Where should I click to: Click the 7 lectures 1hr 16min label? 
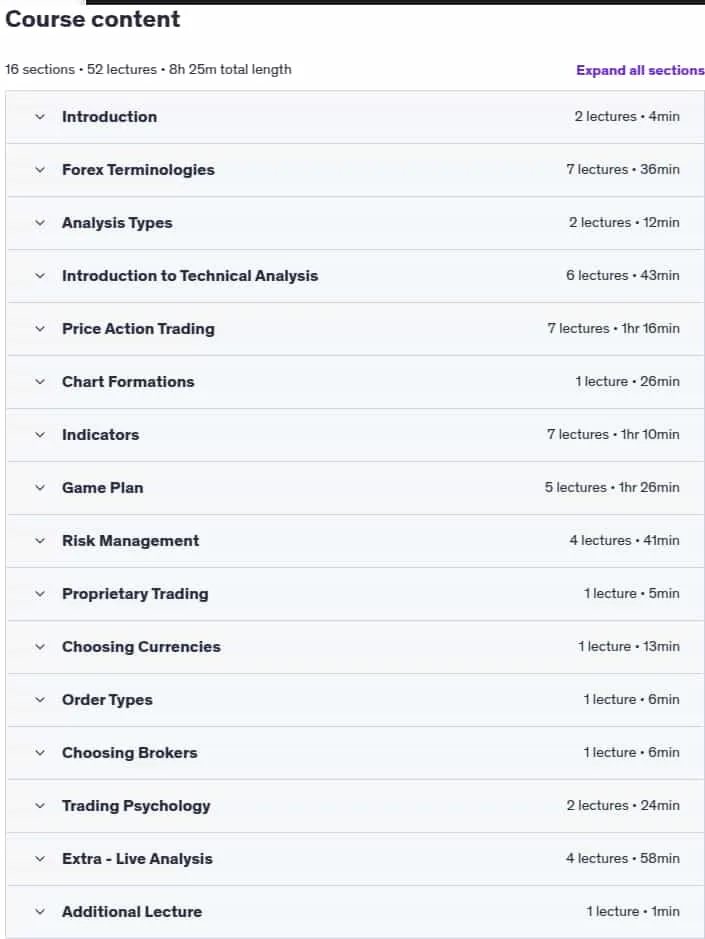tap(613, 329)
